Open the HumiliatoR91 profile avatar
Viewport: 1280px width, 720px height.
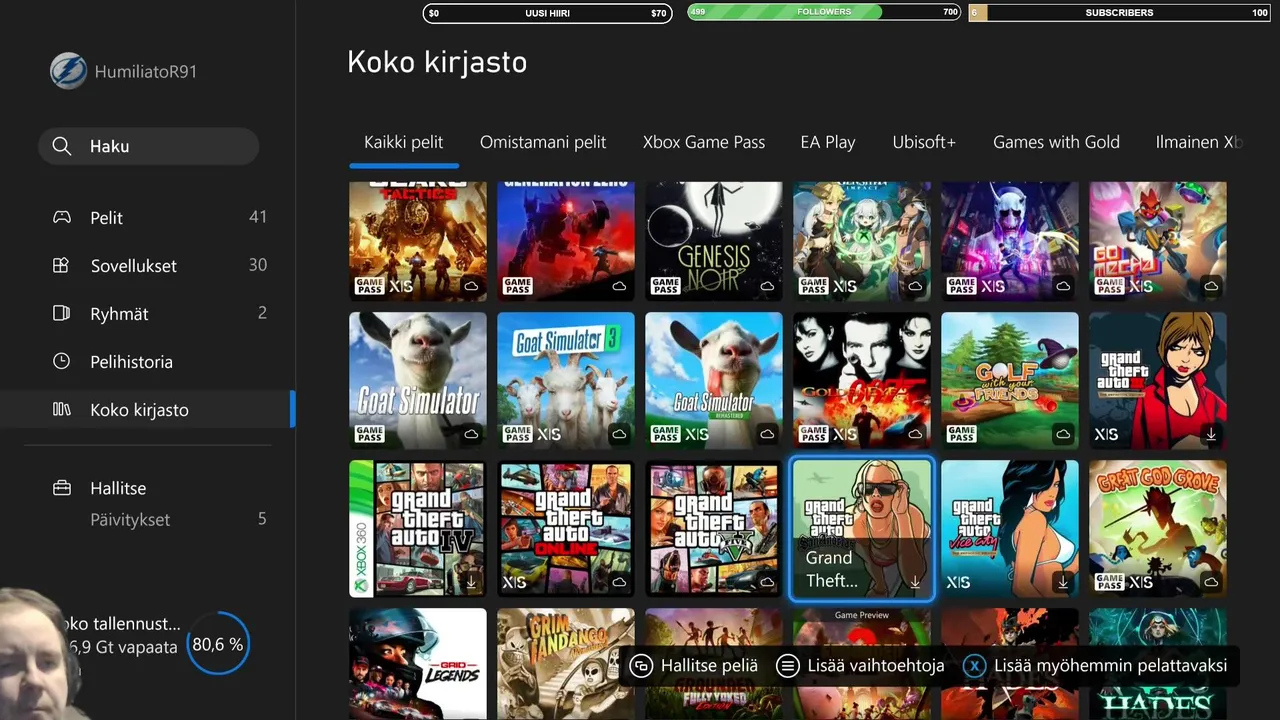pos(69,71)
